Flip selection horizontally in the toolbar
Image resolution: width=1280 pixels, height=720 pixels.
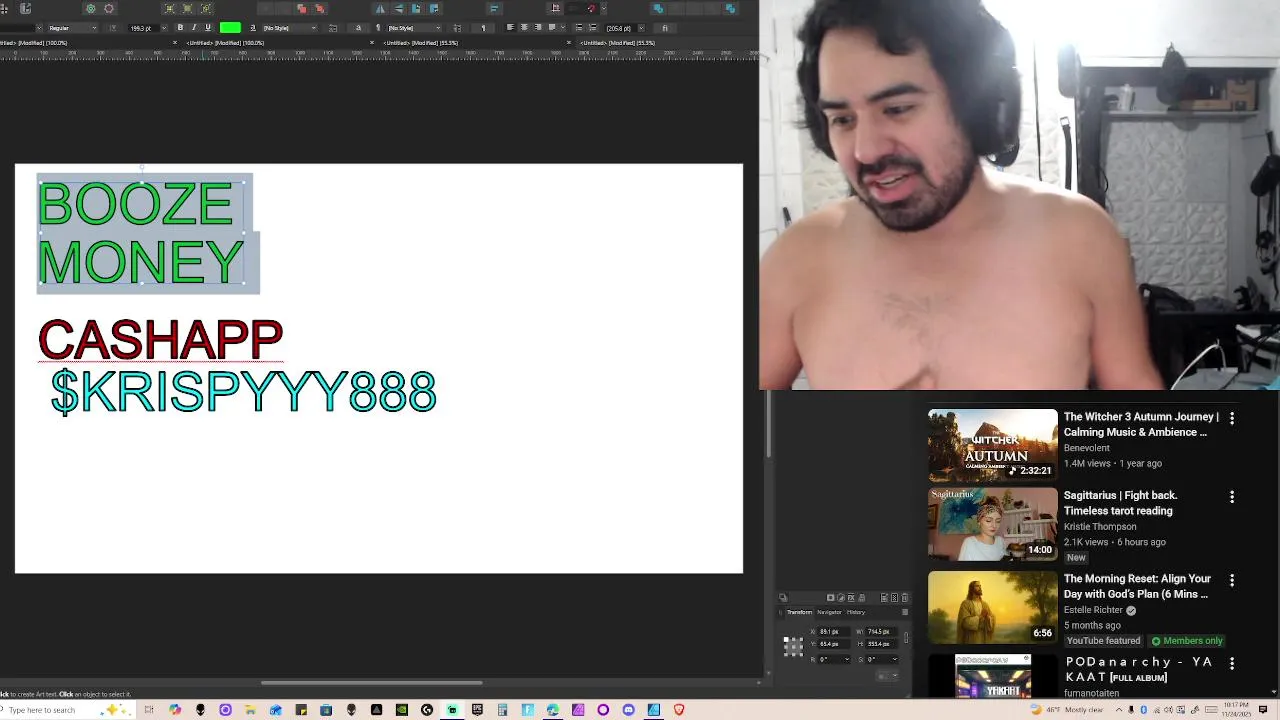pos(381,8)
